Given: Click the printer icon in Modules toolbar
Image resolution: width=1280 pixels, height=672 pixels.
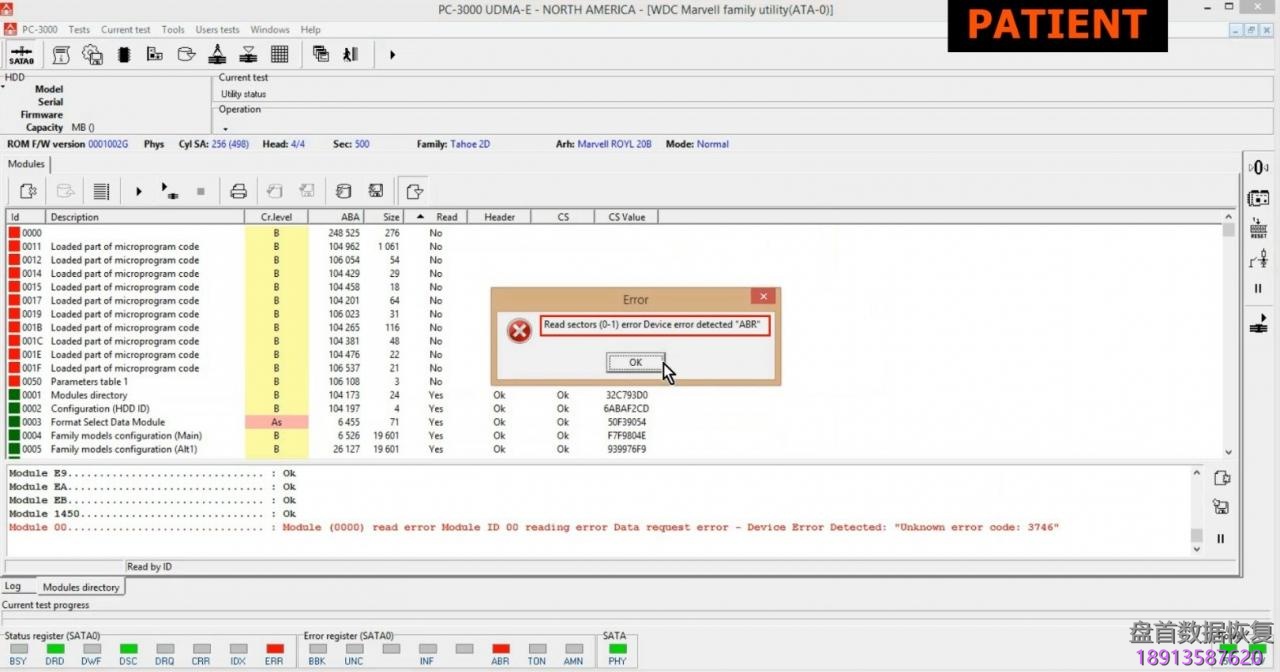Looking at the screenshot, I should (x=238, y=191).
